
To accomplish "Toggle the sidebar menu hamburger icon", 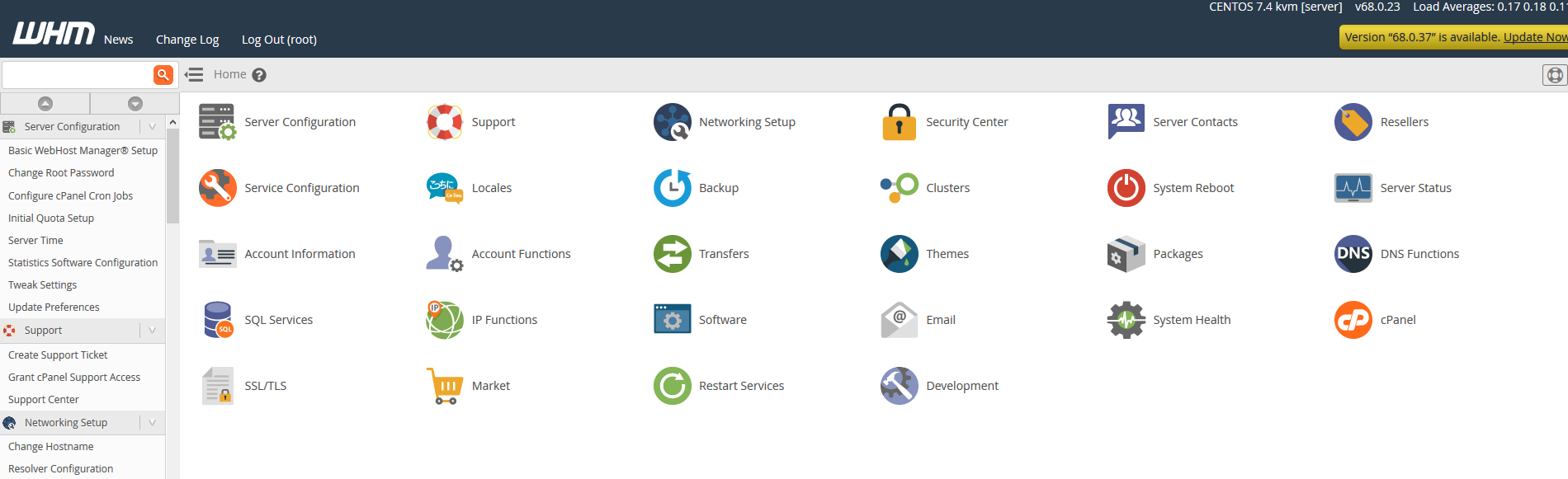I will pyautogui.click(x=194, y=75).
